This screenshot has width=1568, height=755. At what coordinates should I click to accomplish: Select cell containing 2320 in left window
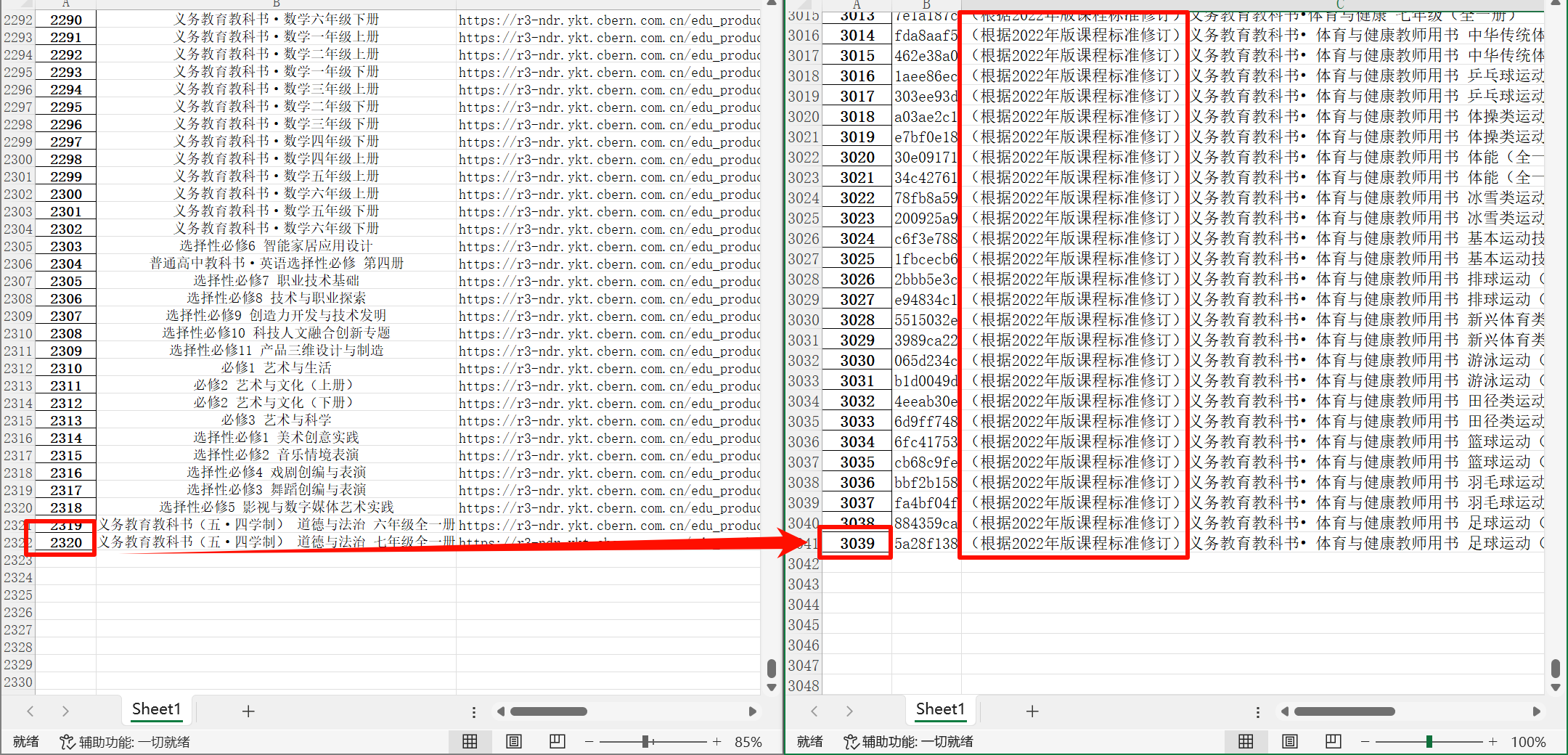(66, 542)
